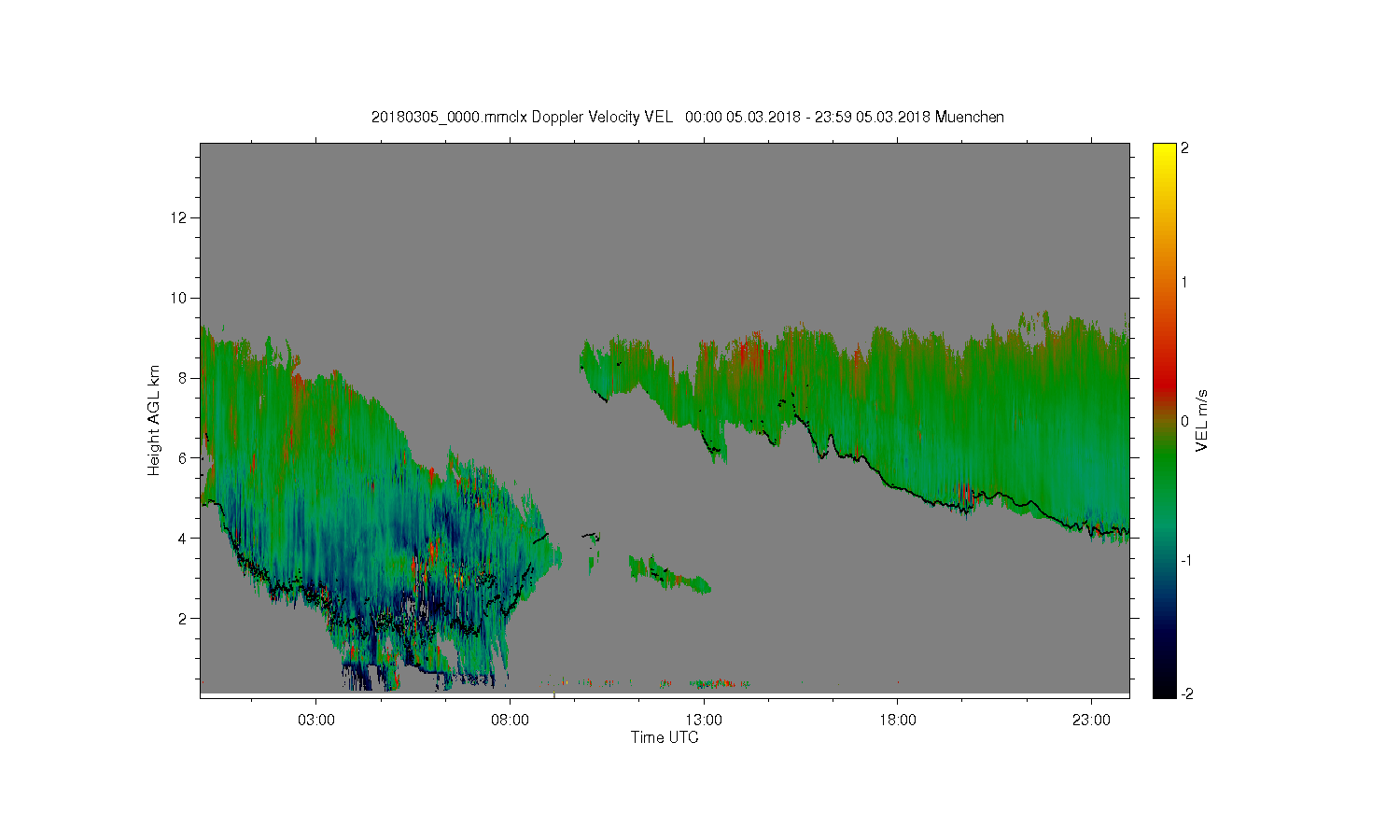Click the 'VEL m/s' colorbar label
This screenshot has width=1400, height=840.
[x=1202, y=421]
